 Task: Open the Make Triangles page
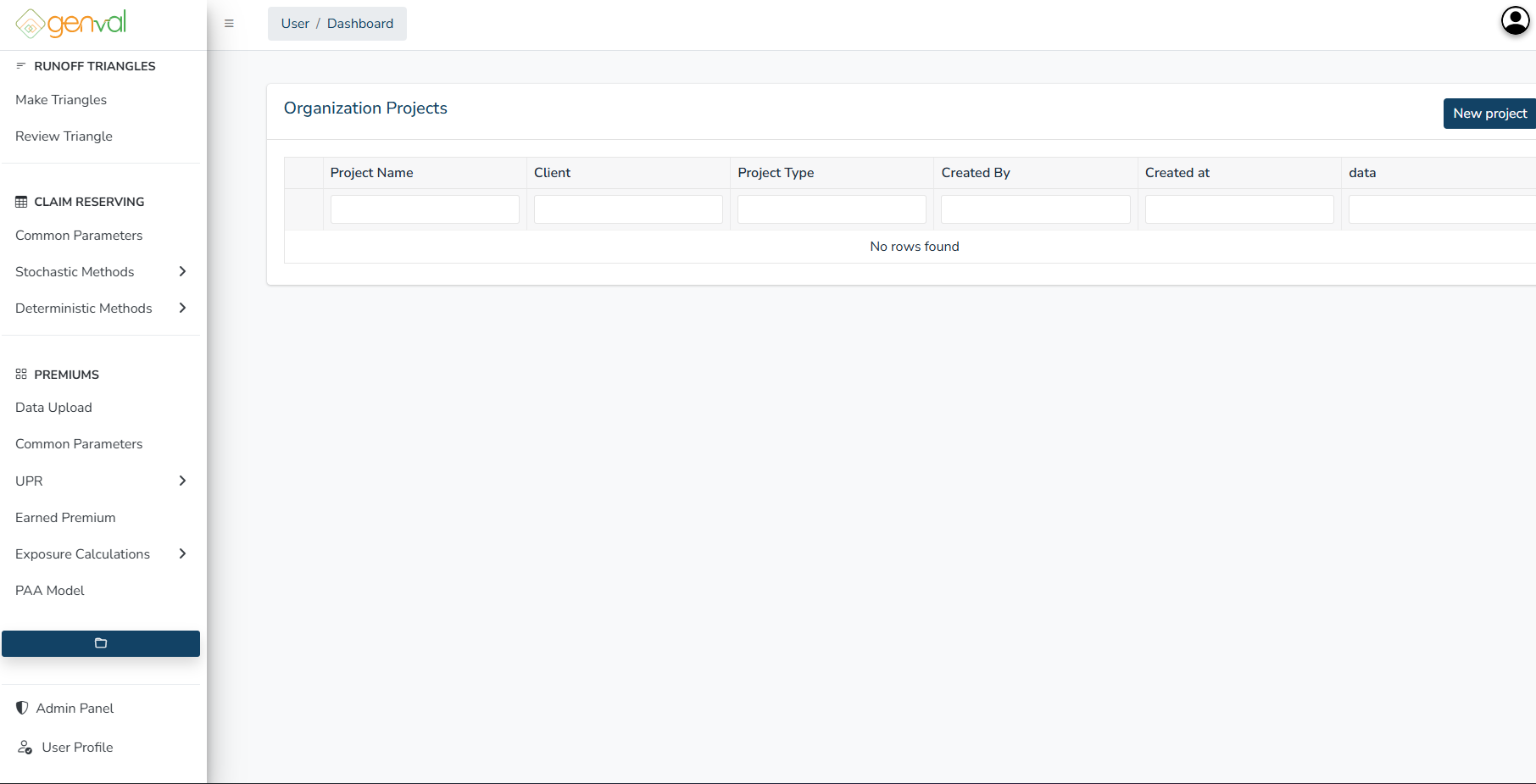click(x=60, y=99)
